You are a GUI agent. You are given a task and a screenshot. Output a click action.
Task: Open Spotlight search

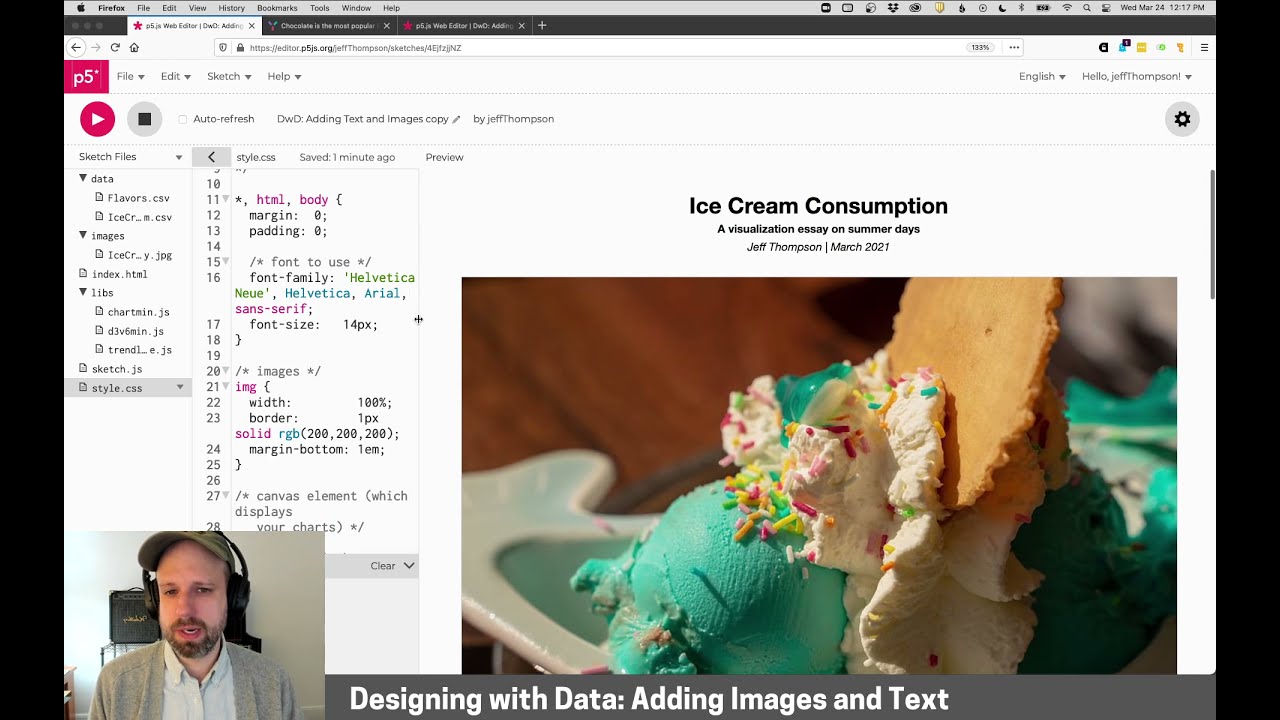(x=1086, y=8)
